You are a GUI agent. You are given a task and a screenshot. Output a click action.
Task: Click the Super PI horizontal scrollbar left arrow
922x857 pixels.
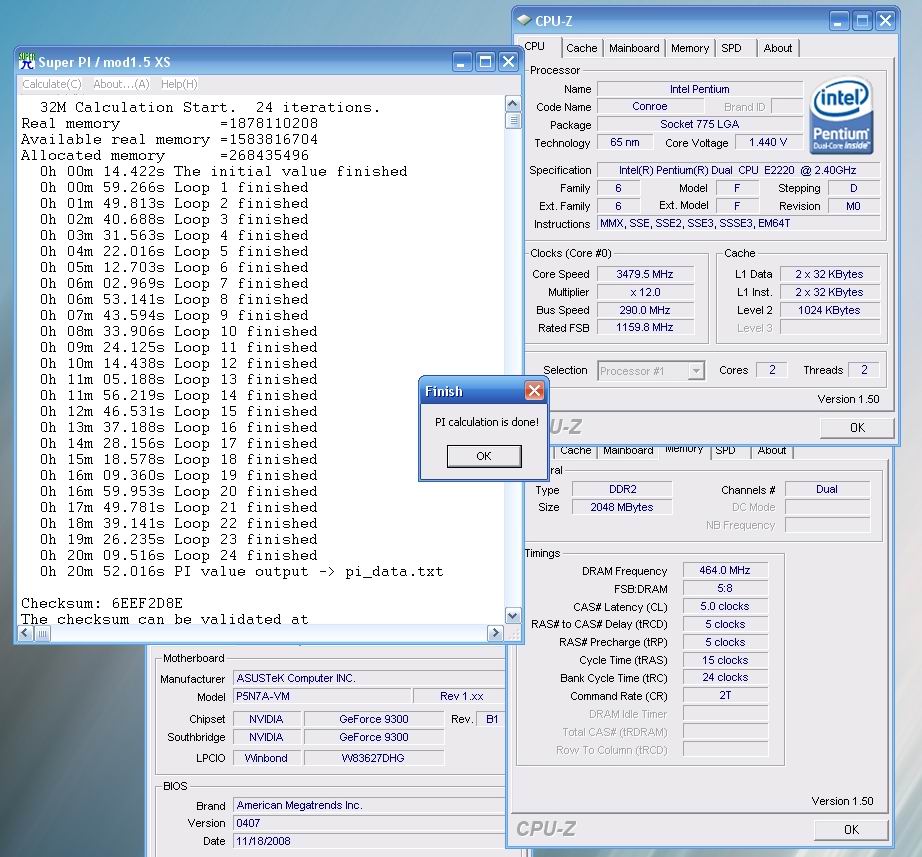click(25, 633)
